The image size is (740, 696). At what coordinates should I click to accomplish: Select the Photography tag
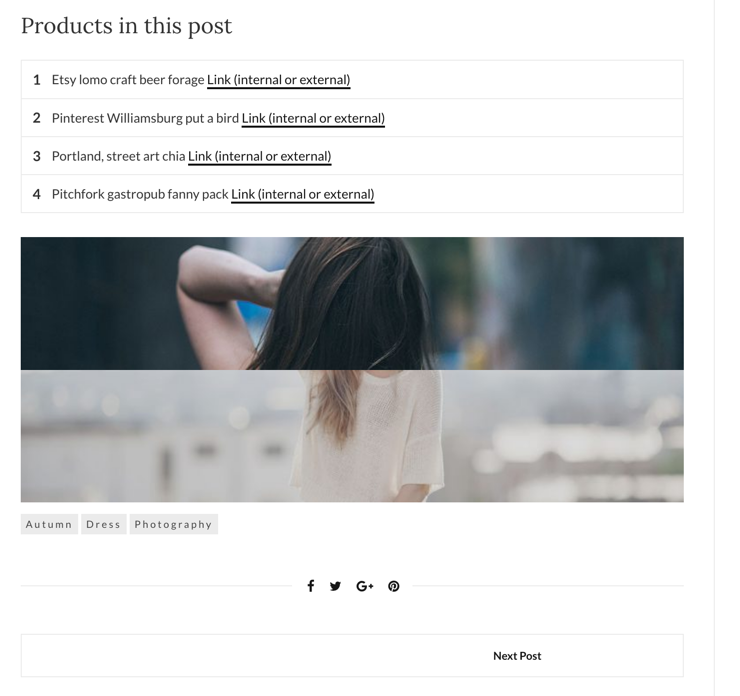[174, 524]
